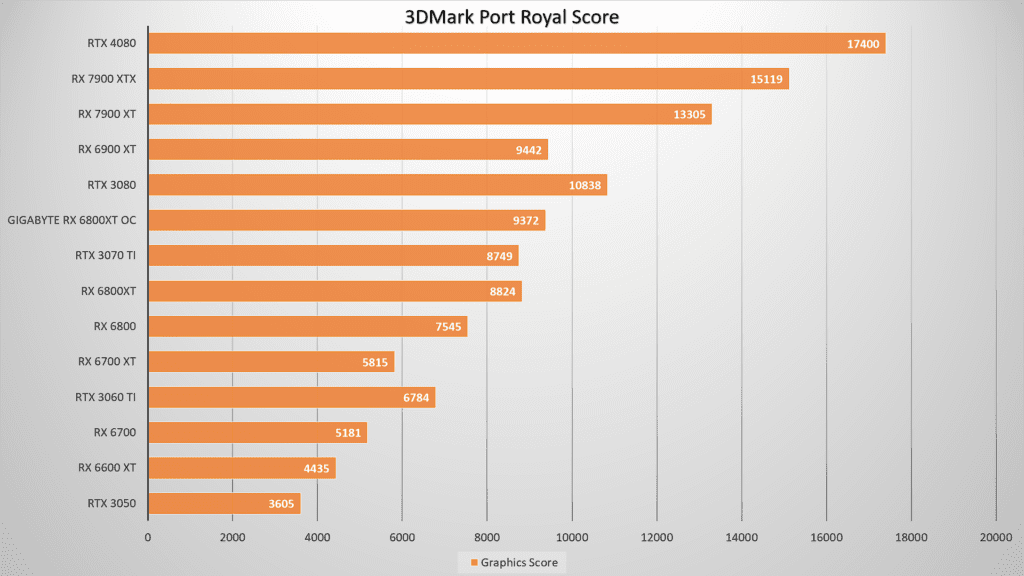Select the RX 7900 XT bar

pyautogui.click(x=430, y=114)
